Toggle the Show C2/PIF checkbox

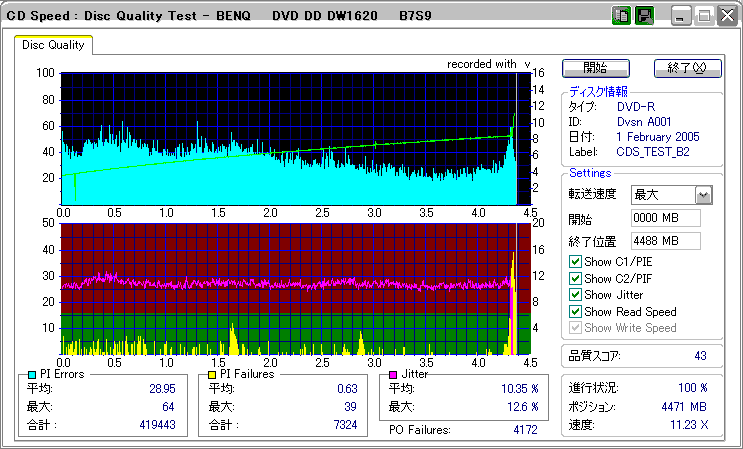575,279
